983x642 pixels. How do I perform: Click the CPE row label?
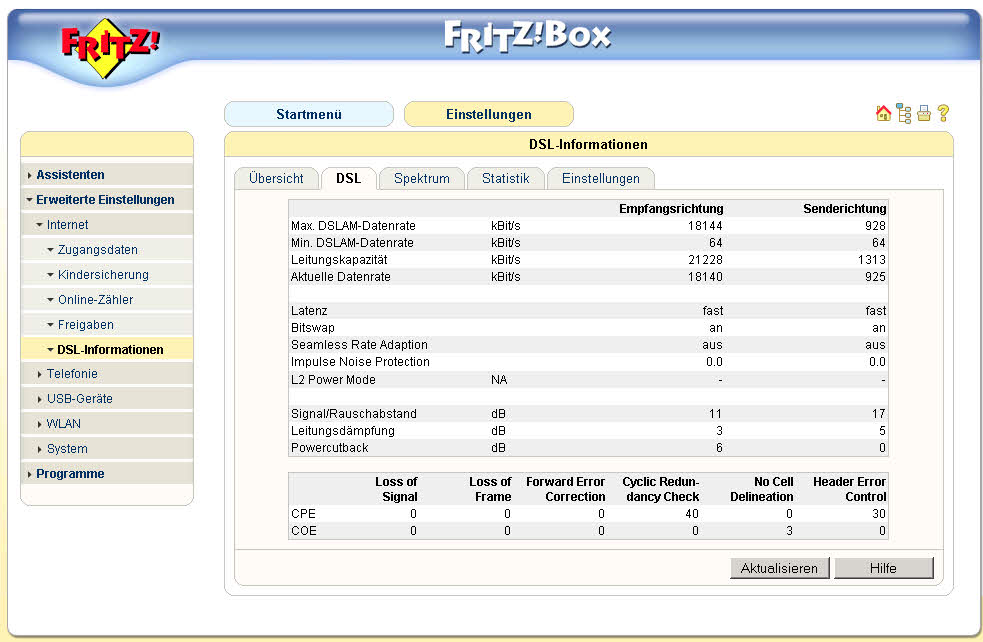[x=303, y=513]
